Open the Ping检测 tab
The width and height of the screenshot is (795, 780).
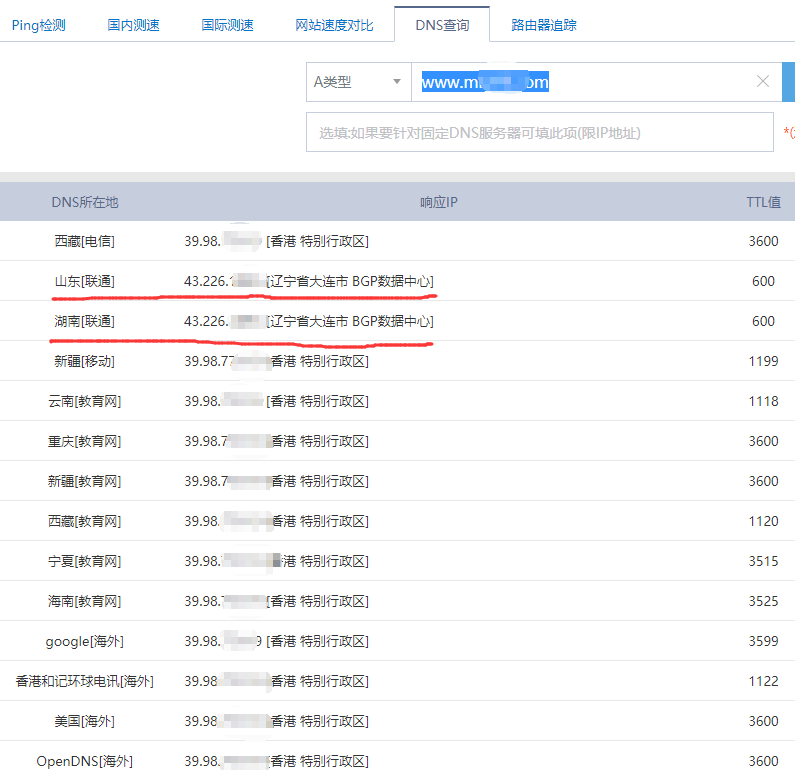[x=39, y=25]
